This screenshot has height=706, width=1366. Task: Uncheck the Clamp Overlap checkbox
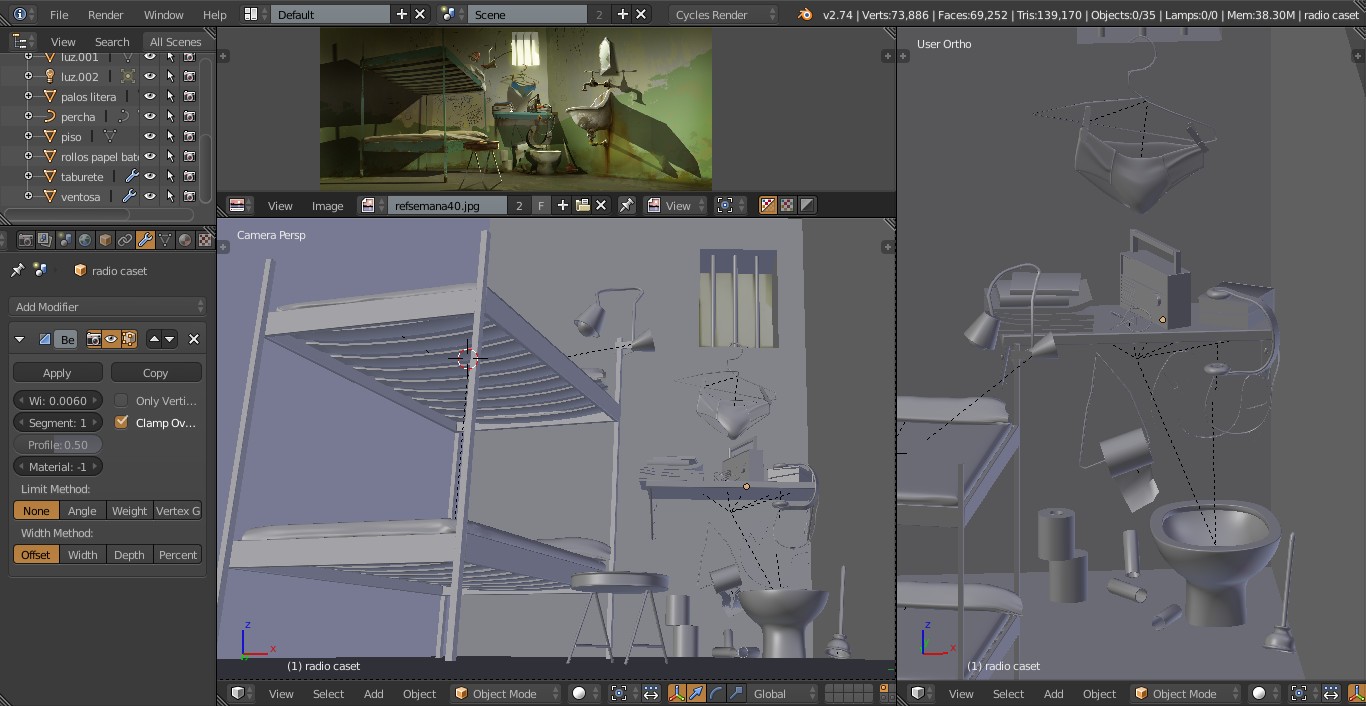point(122,422)
